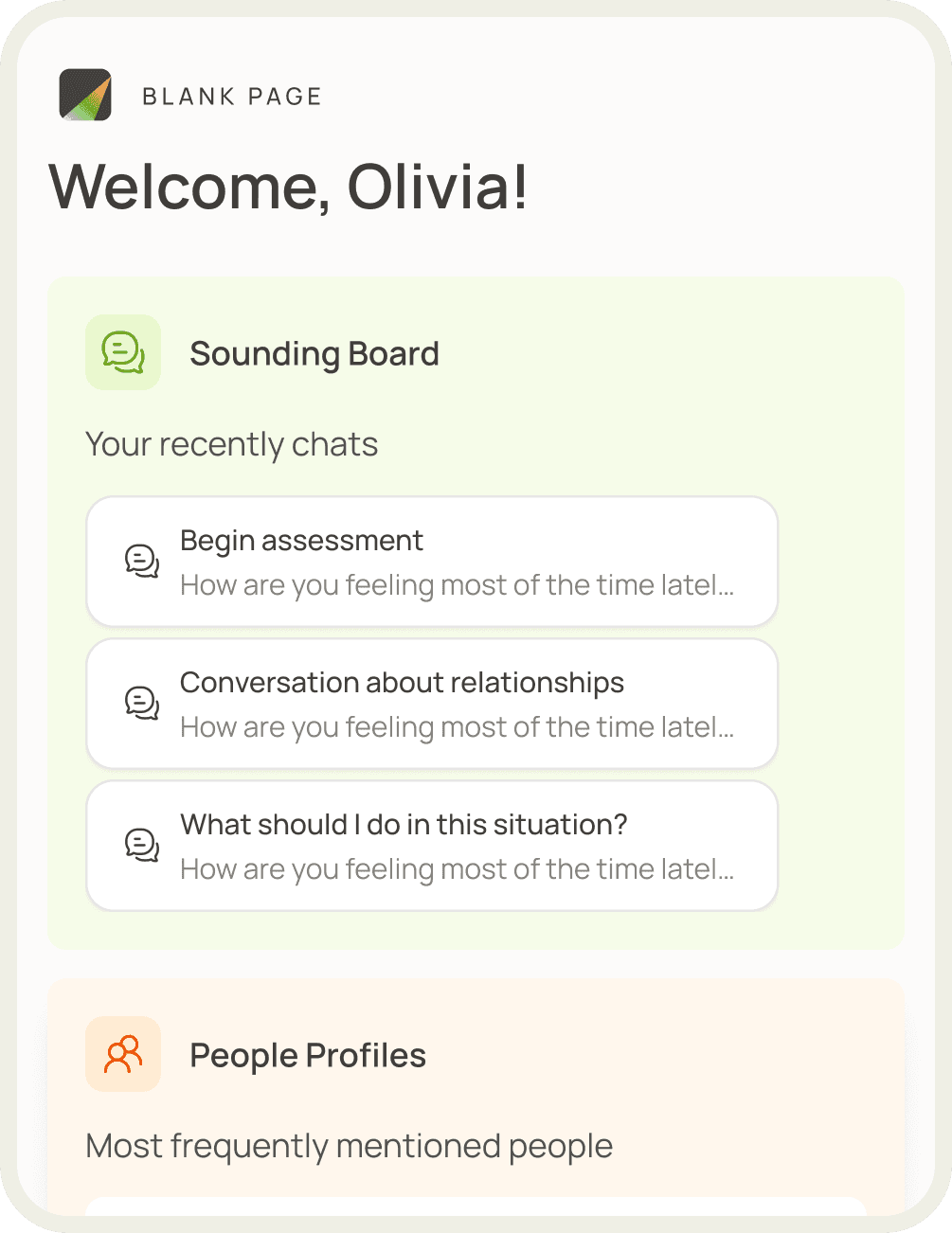
Task: Click preview text under What should I do
Action: [x=457, y=869]
